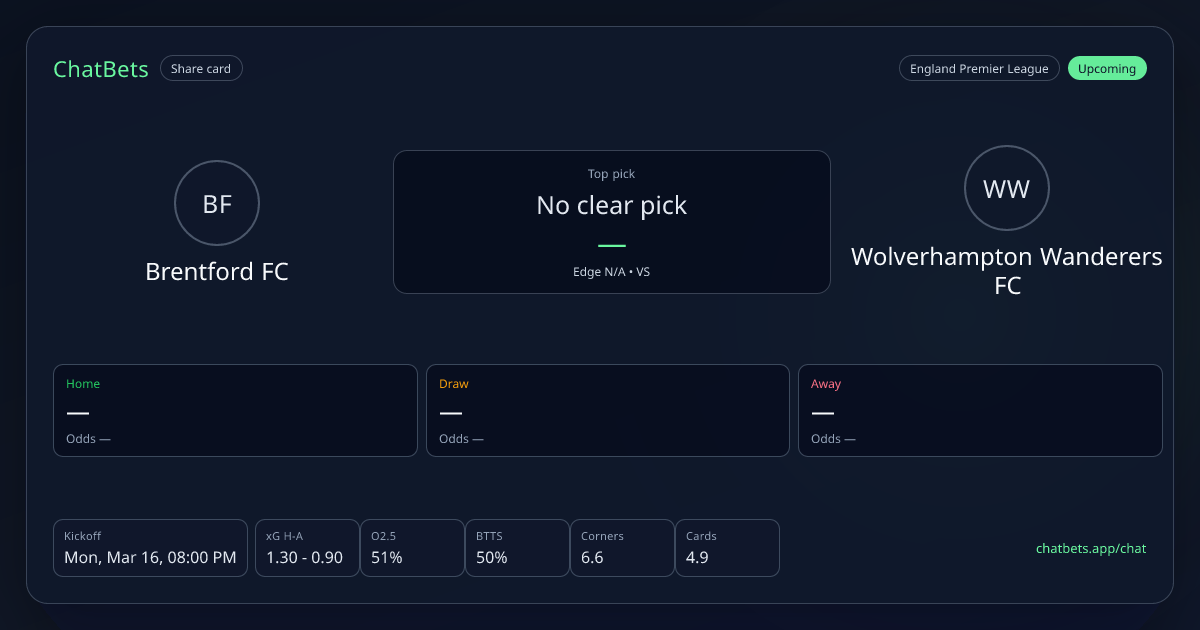1200x630 pixels.
Task: Click the Kickoff date stat box
Action: pyautogui.click(x=150, y=548)
